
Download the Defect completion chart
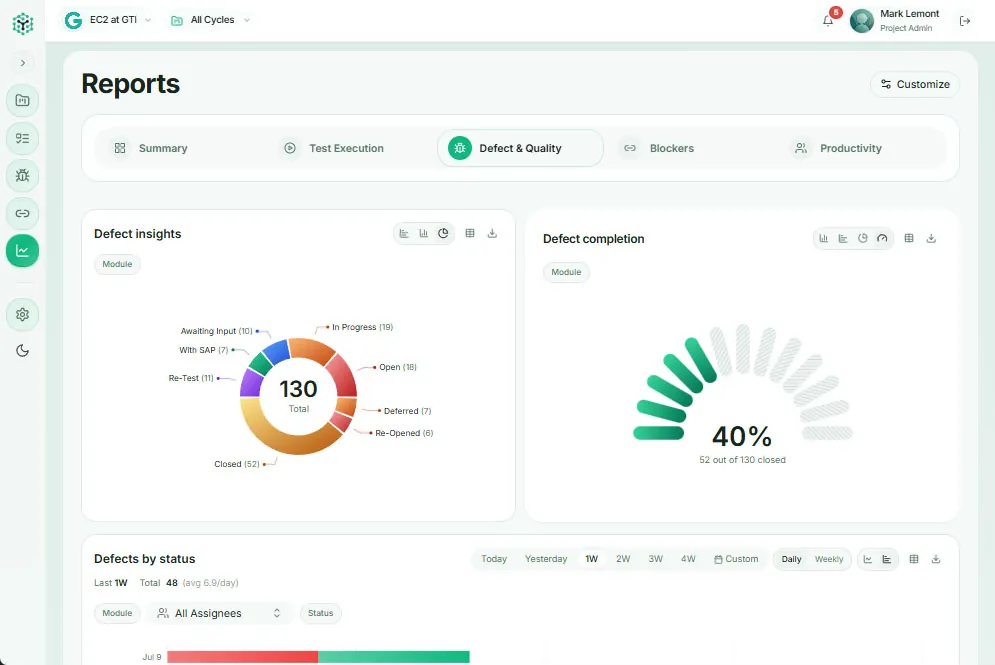[x=932, y=239]
